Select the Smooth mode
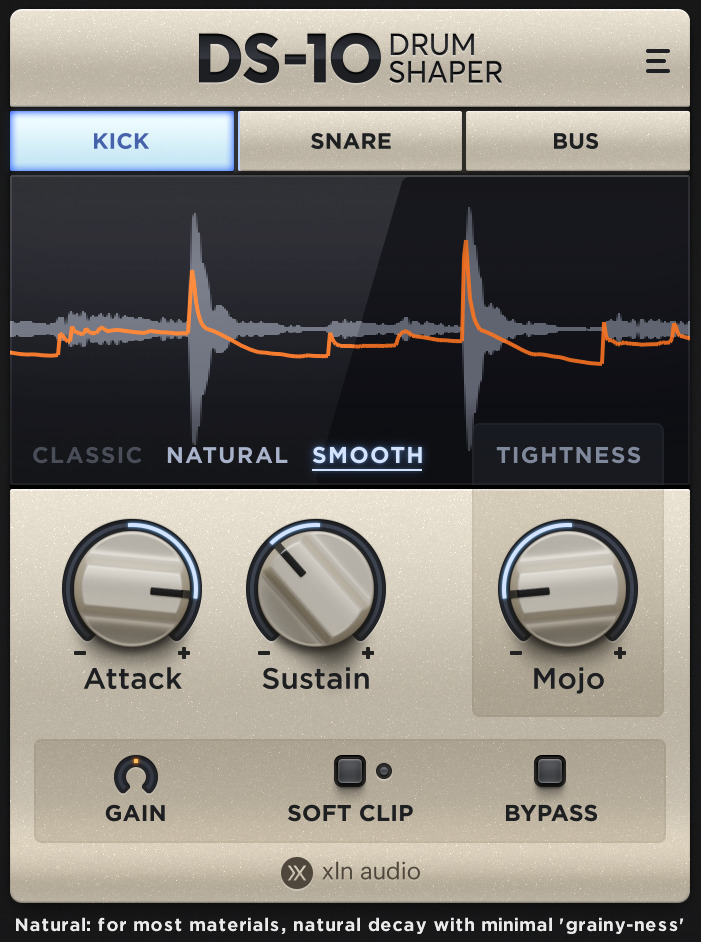The height and width of the screenshot is (942, 701). coord(368,455)
